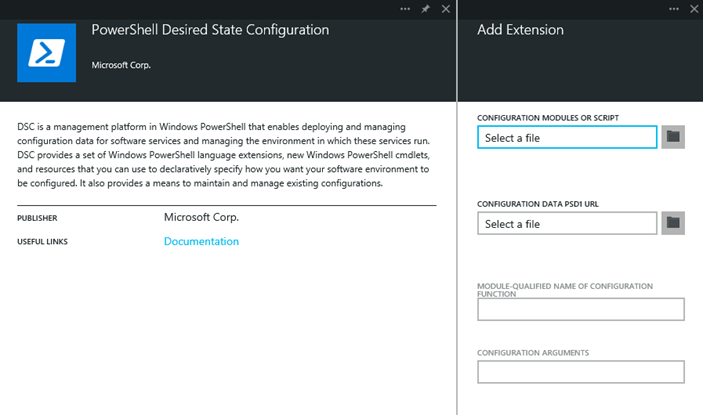Click the Module-Qualified Name of Configuration Function field
703x415 pixels.
tap(581, 309)
